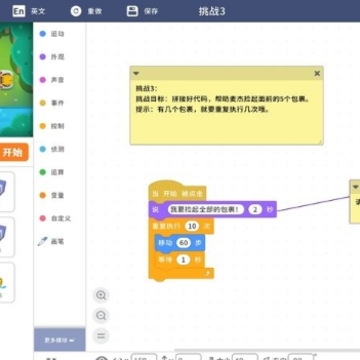Click the 挑战3 title in top bar
This screenshot has height=360, width=360.
(212, 11)
